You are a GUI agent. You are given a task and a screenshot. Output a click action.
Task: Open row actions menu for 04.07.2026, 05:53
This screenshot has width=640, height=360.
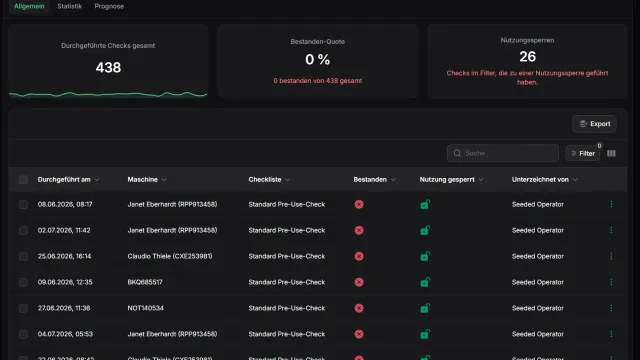pyautogui.click(x=611, y=334)
